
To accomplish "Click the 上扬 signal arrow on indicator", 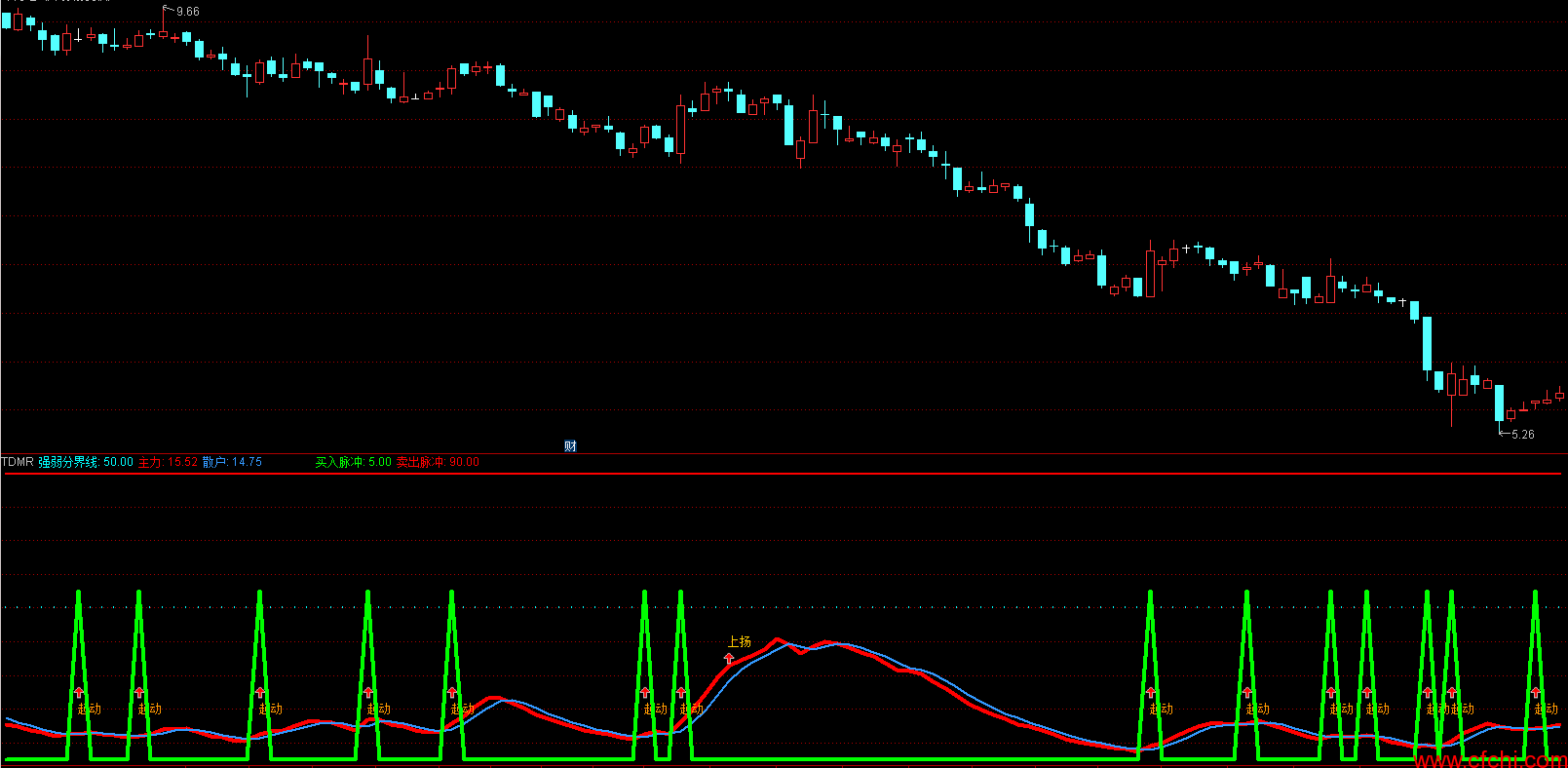I will point(729,660).
